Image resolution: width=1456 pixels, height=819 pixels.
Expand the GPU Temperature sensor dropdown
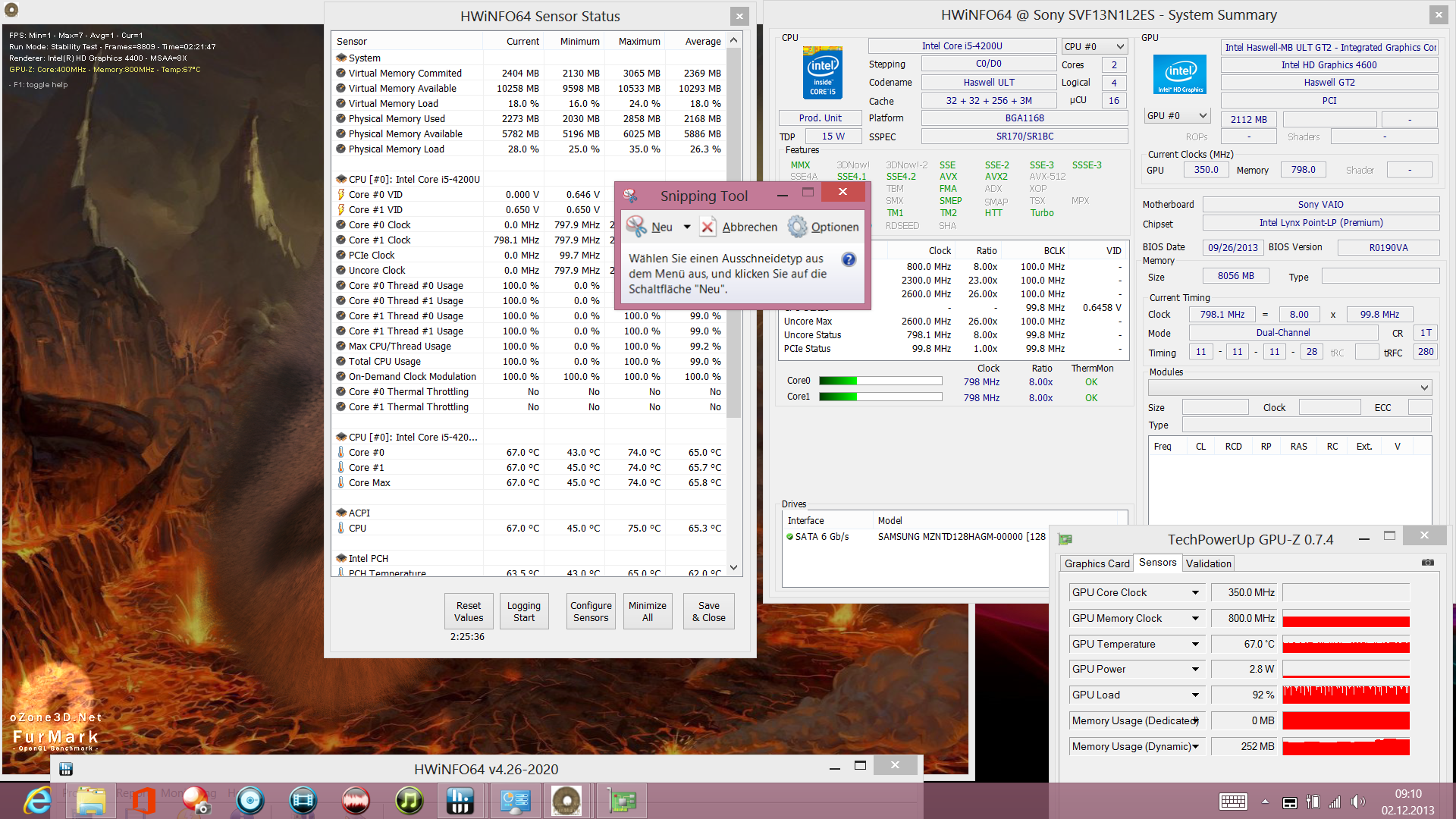point(1195,644)
